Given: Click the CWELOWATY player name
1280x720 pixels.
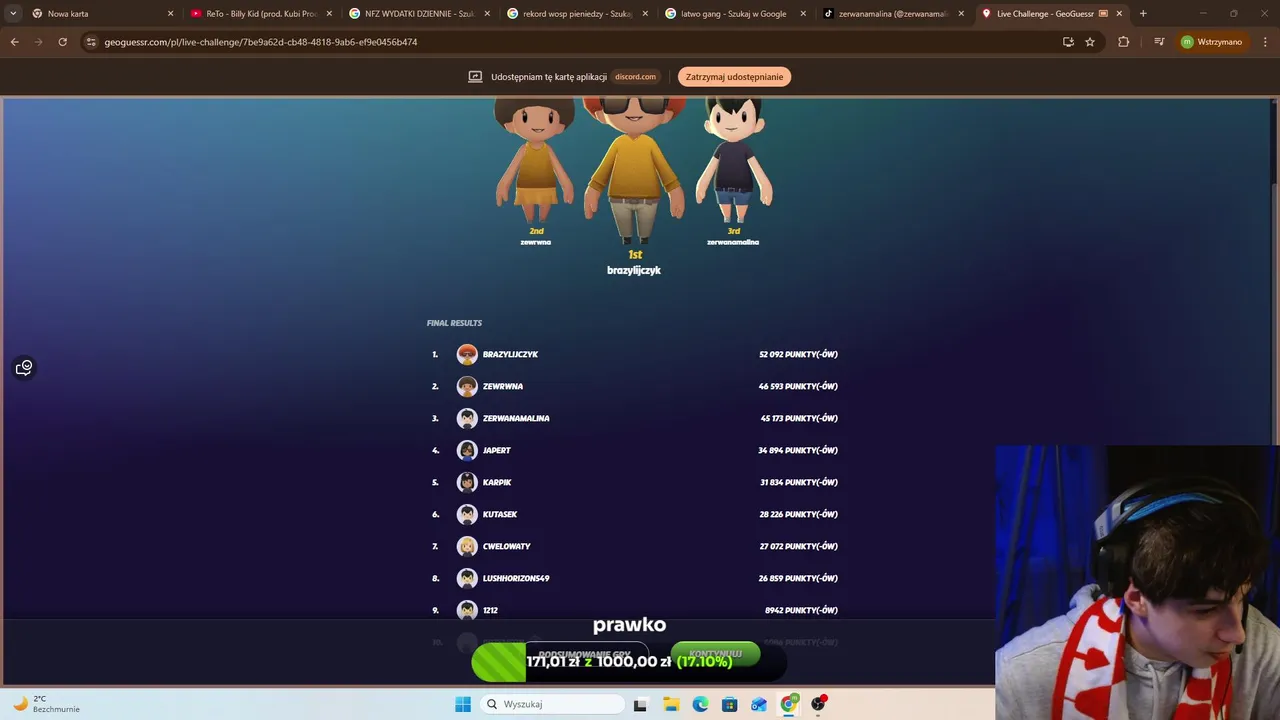Looking at the screenshot, I should tap(507, 546).
